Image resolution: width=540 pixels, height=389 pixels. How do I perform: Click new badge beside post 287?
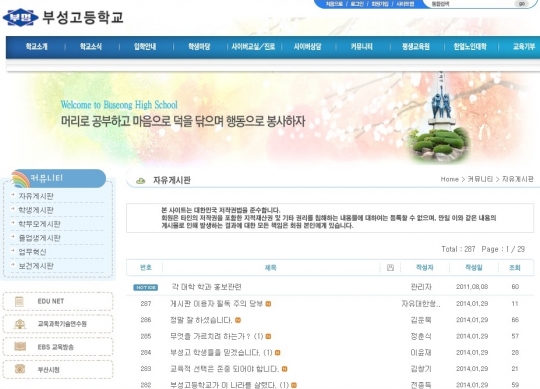268,304
